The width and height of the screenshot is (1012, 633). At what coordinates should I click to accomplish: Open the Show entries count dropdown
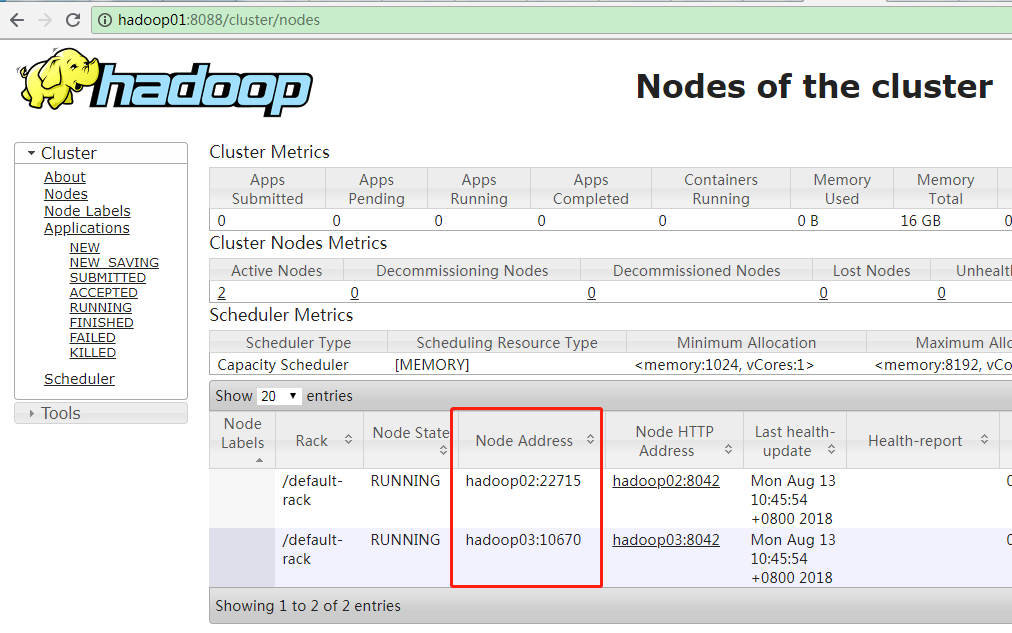point(279,396)
